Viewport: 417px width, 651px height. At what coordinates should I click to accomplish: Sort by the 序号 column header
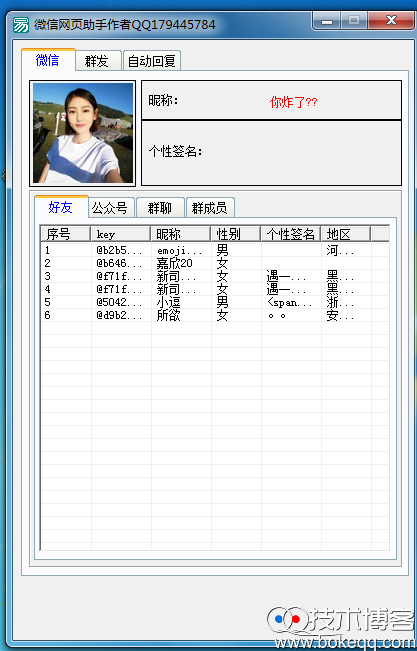point(66,234)
